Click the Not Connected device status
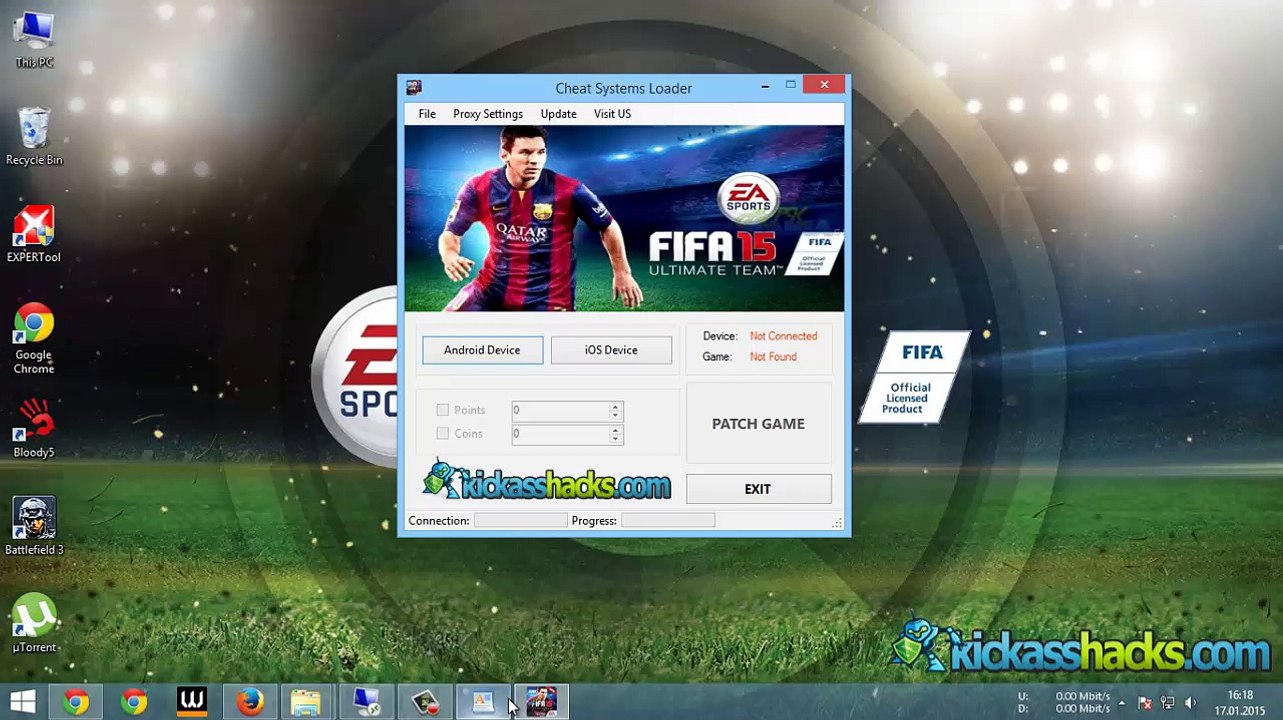This screenshot has width=1283, height=720. (783, 336)
